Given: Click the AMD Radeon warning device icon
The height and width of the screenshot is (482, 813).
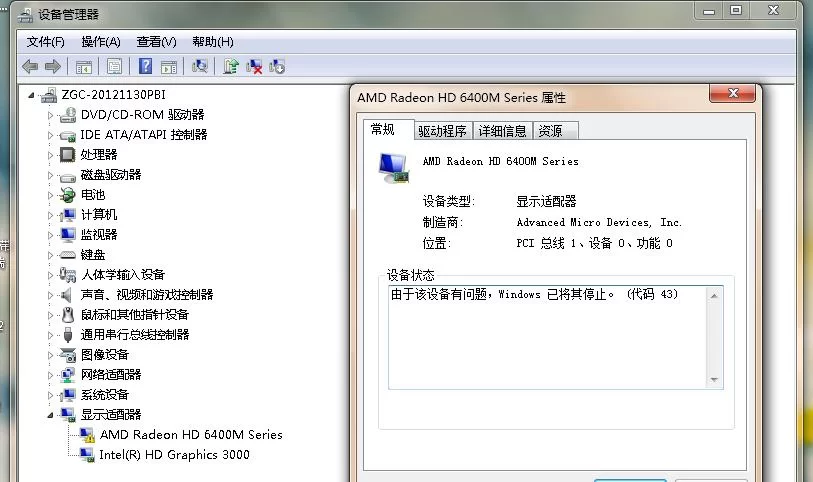Looking at the screenshot, I should pyautogui.click(x=87, y=435).
